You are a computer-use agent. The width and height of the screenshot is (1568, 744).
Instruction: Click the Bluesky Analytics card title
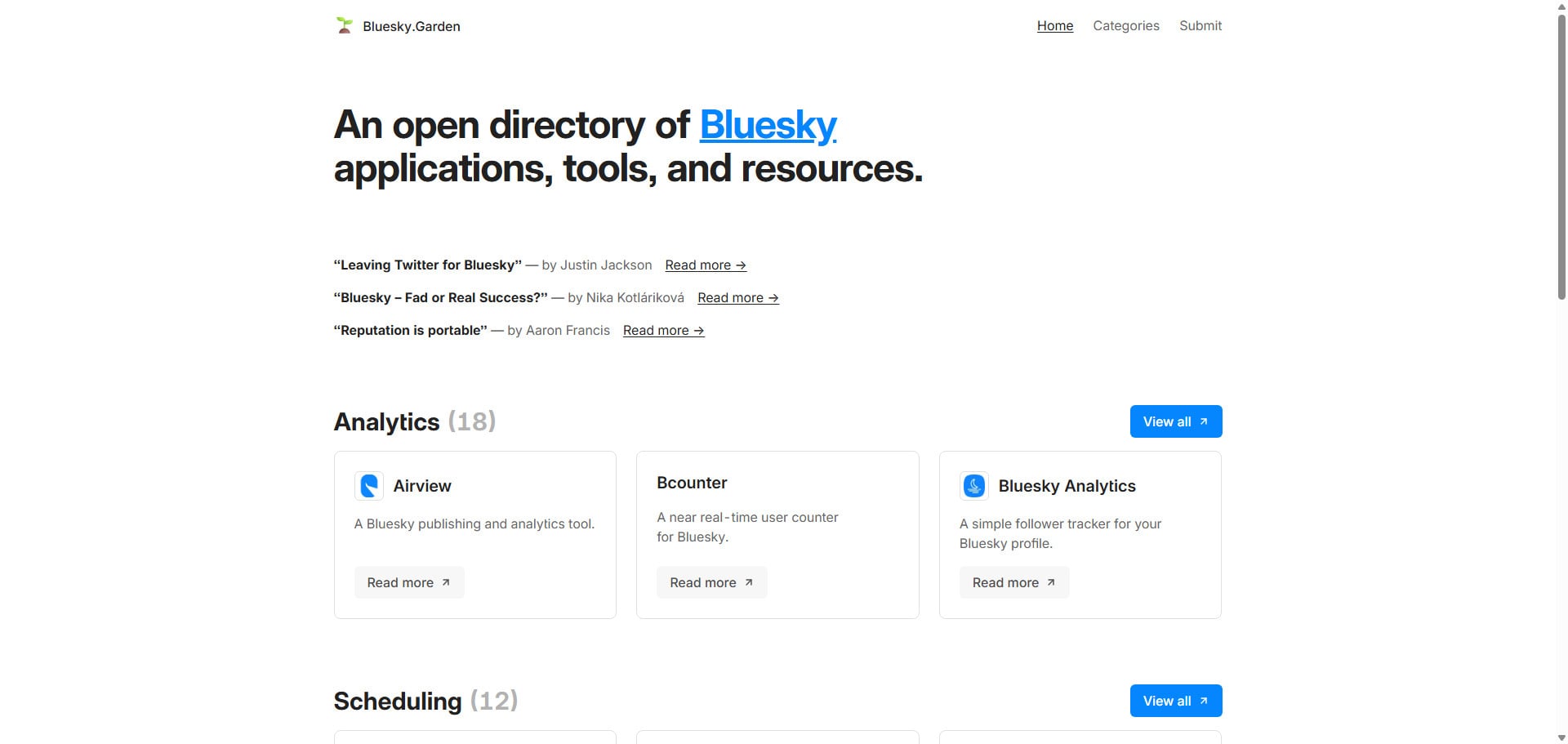point(1067,486)
